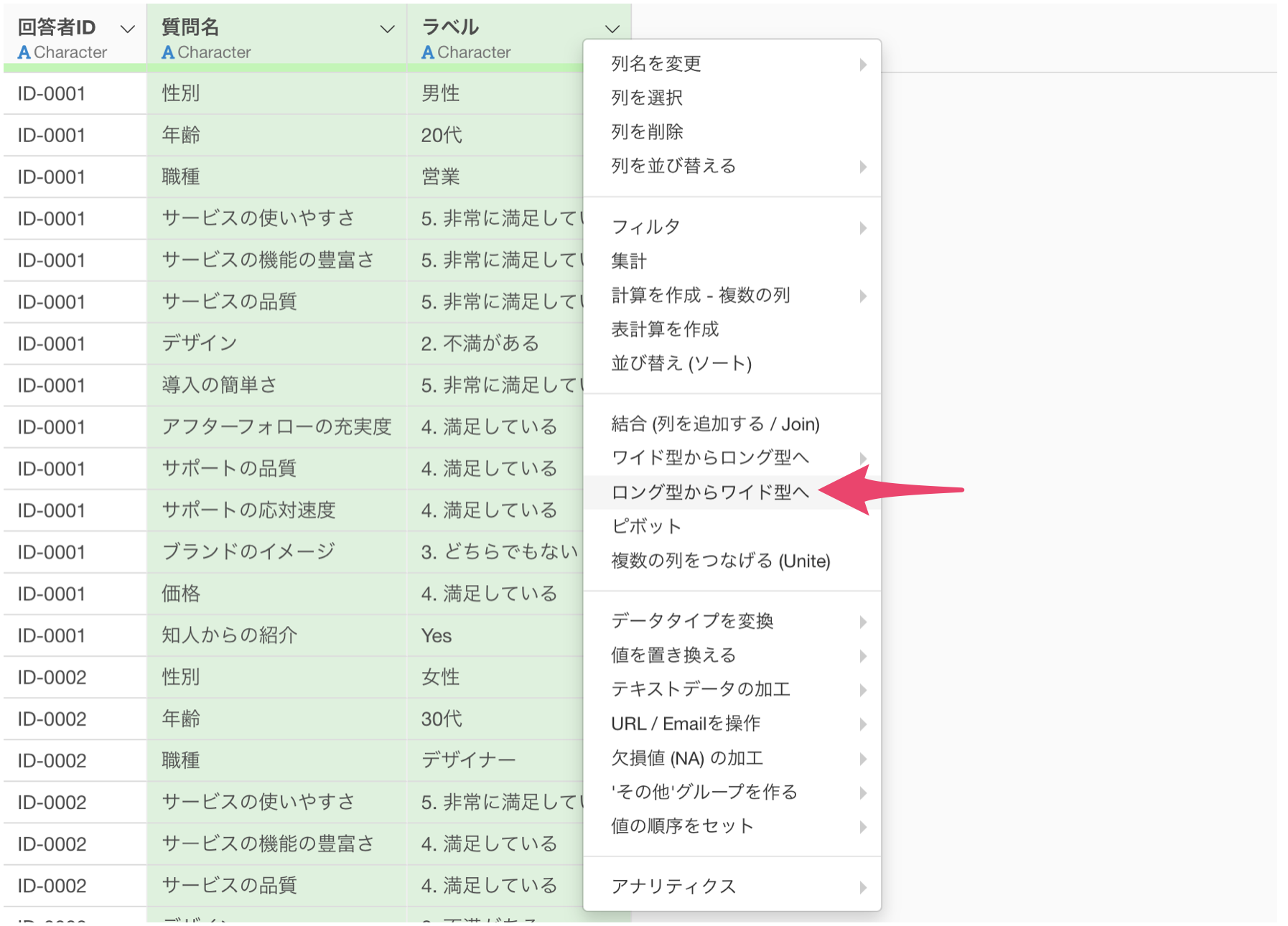The height and width of the screenshot is (926, 1288).
Task: Open the 質問名 column dropdown arrow
Action: click(x=387, y=29)
